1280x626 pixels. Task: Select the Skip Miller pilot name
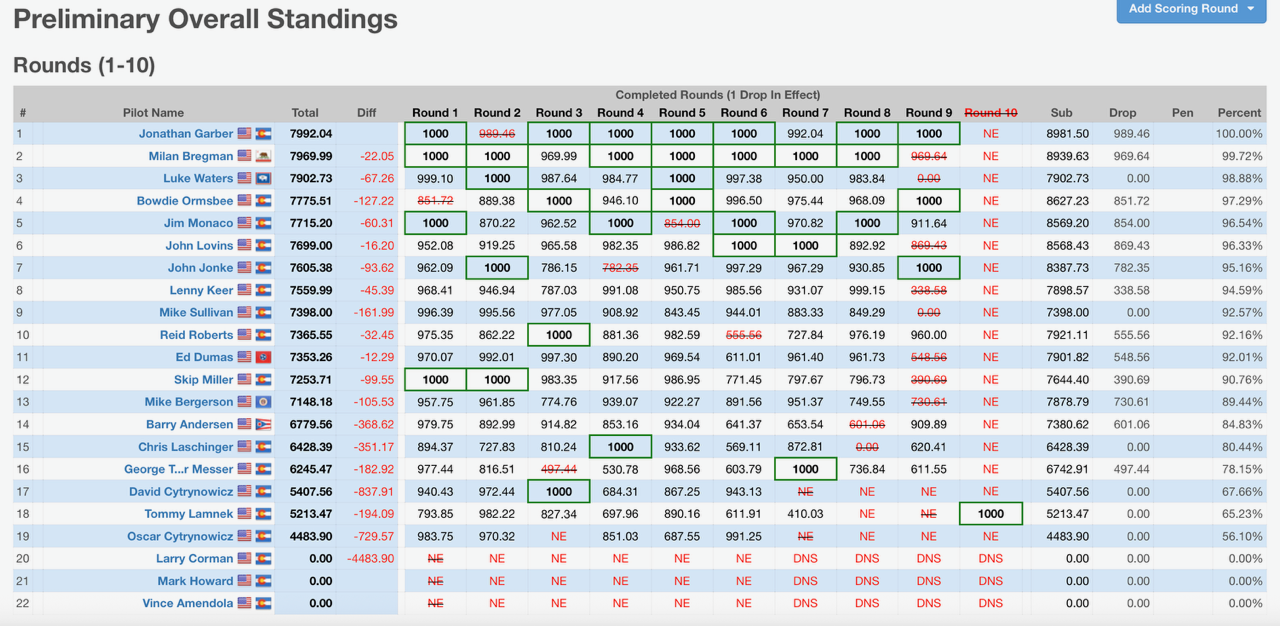[x=203, y=380]
